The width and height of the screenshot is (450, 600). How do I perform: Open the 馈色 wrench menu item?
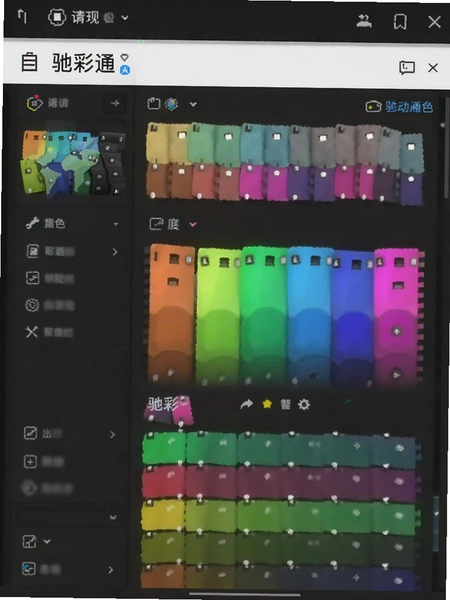[73, 223]
